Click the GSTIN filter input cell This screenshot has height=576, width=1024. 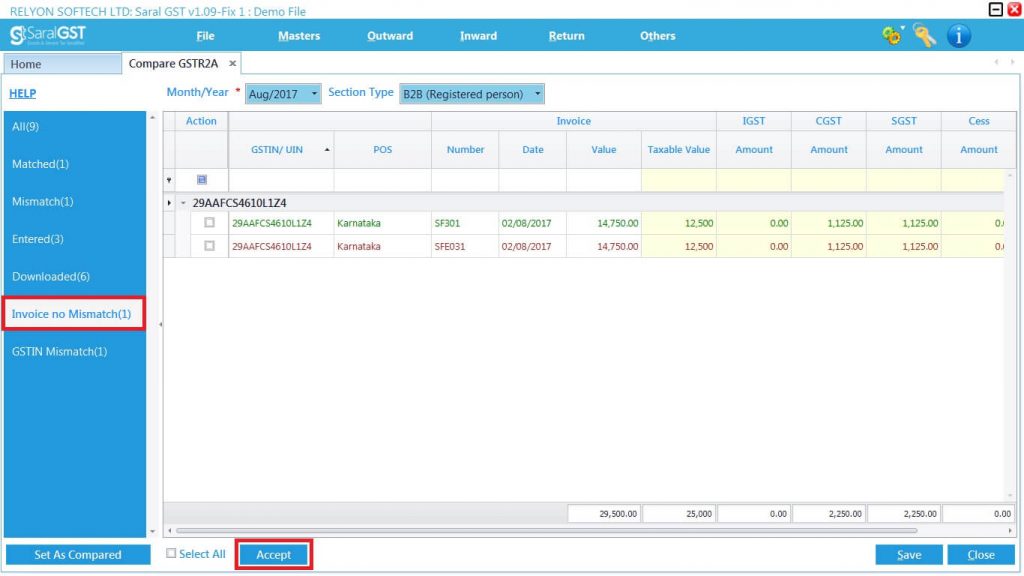tap(281, 180)
